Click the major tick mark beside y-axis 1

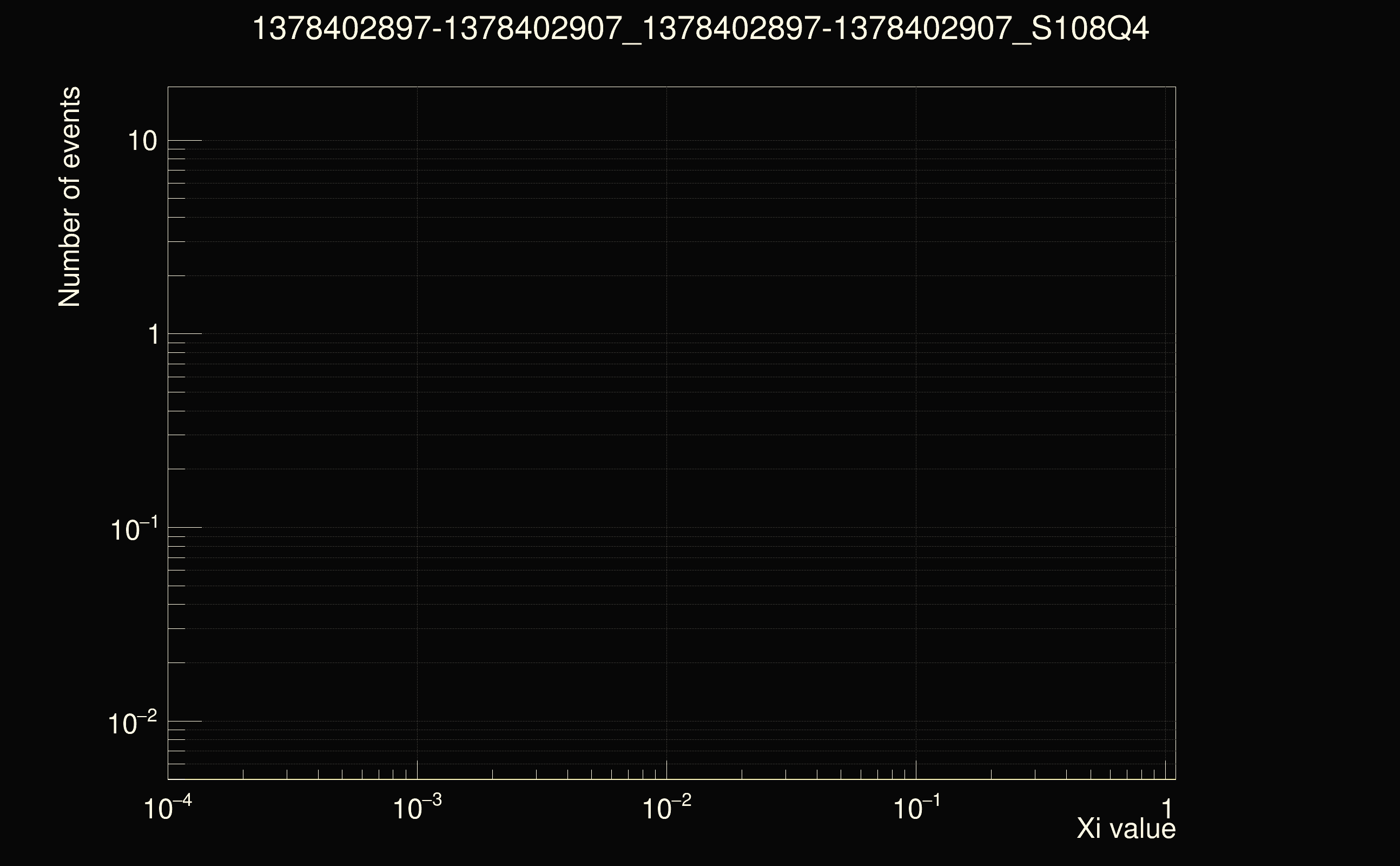[185, 333]
